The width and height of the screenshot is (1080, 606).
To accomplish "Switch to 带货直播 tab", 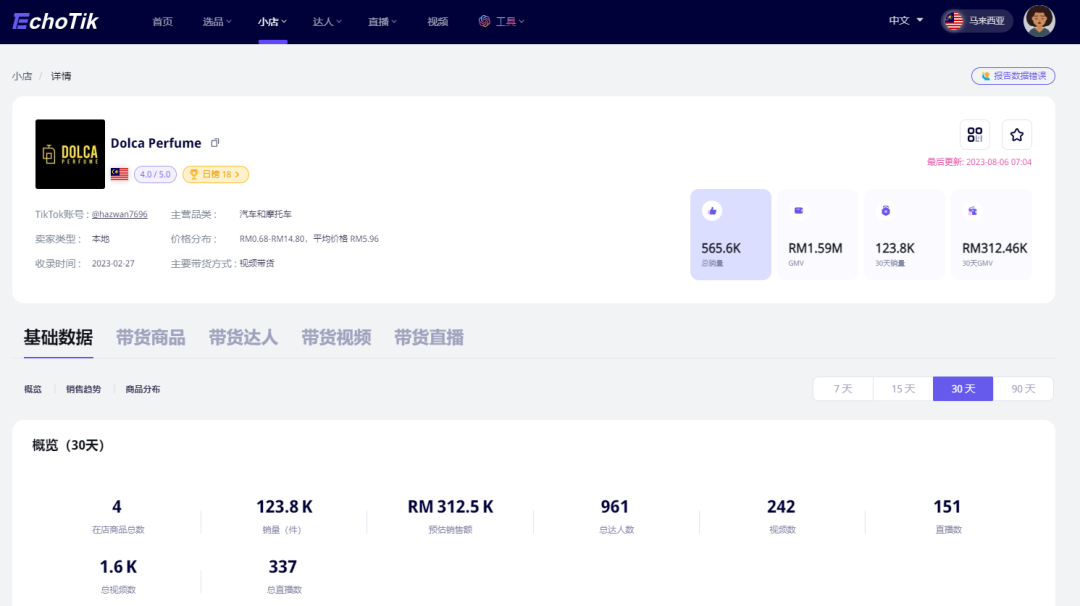I will (428, 337).
